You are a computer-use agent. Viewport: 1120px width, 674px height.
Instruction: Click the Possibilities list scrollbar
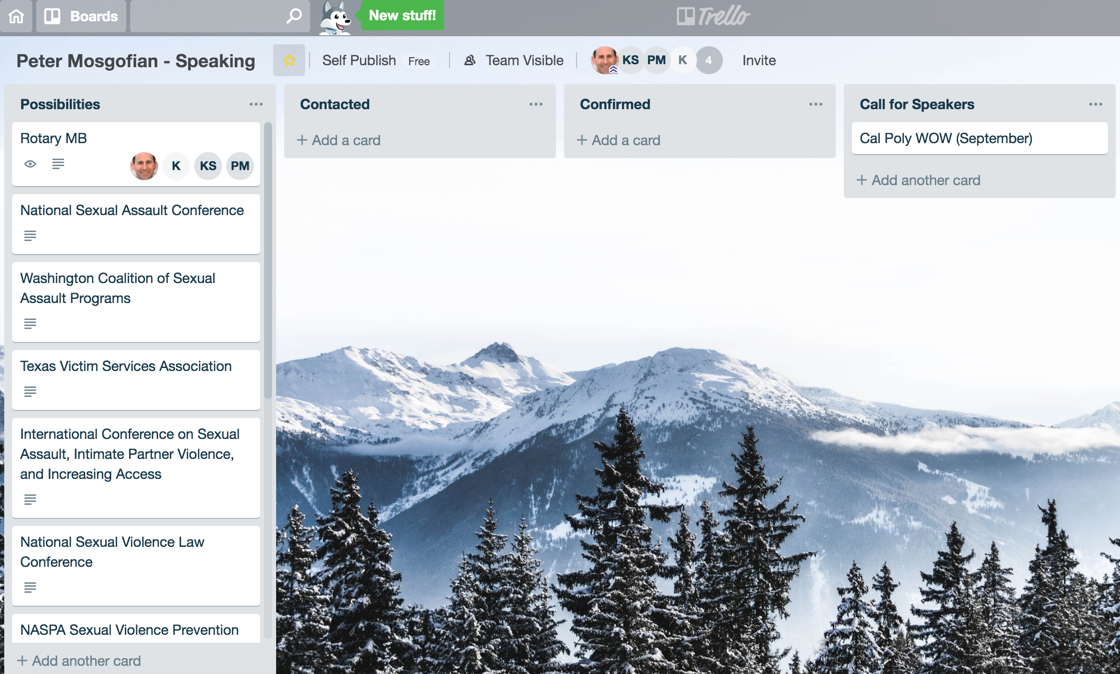(268, 261)
